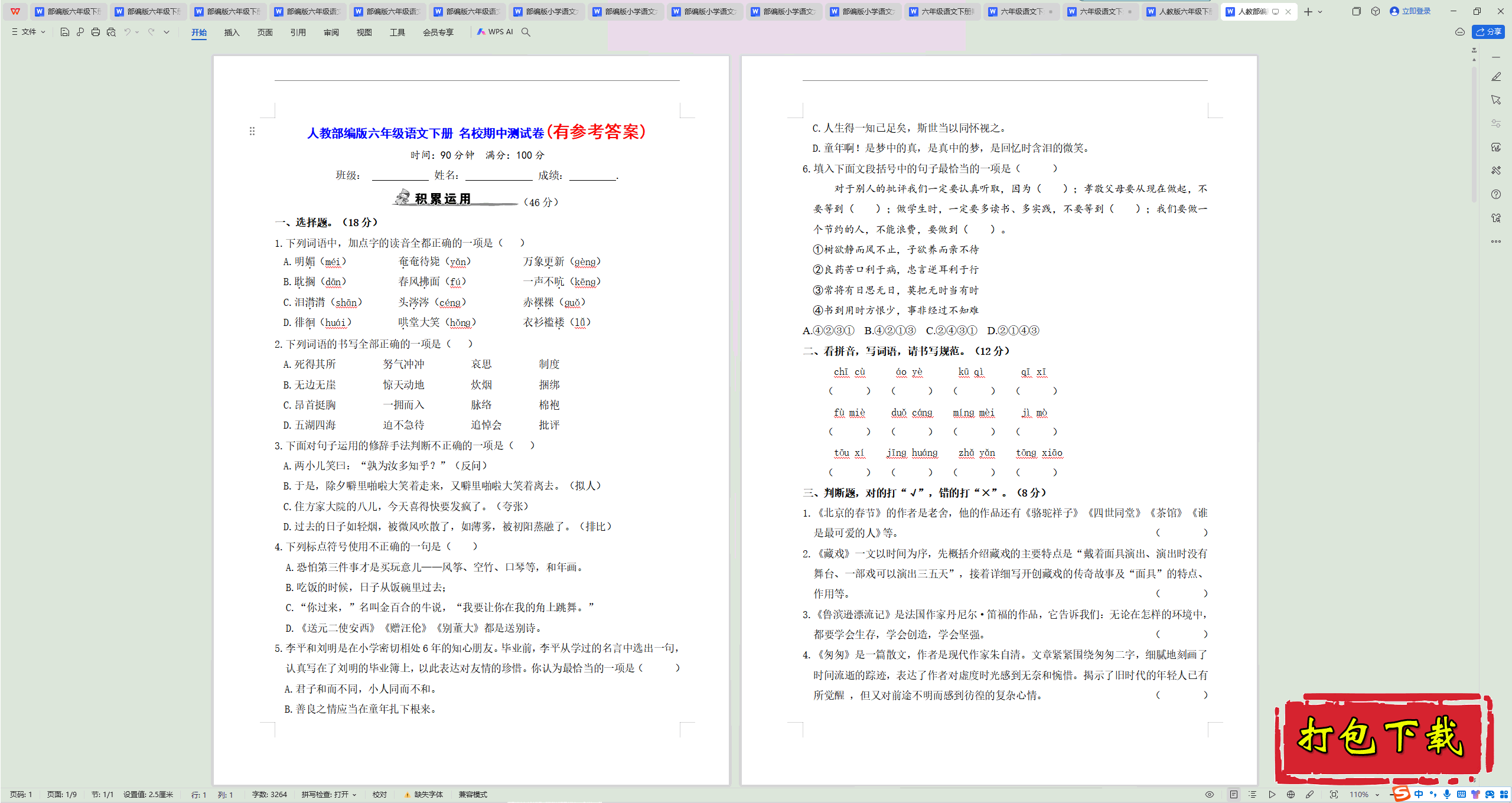Toggle Chinese/English input mode 中
Viewport: 1512px width, 803px height.
pyautogui.click(x=1419, y=795)
